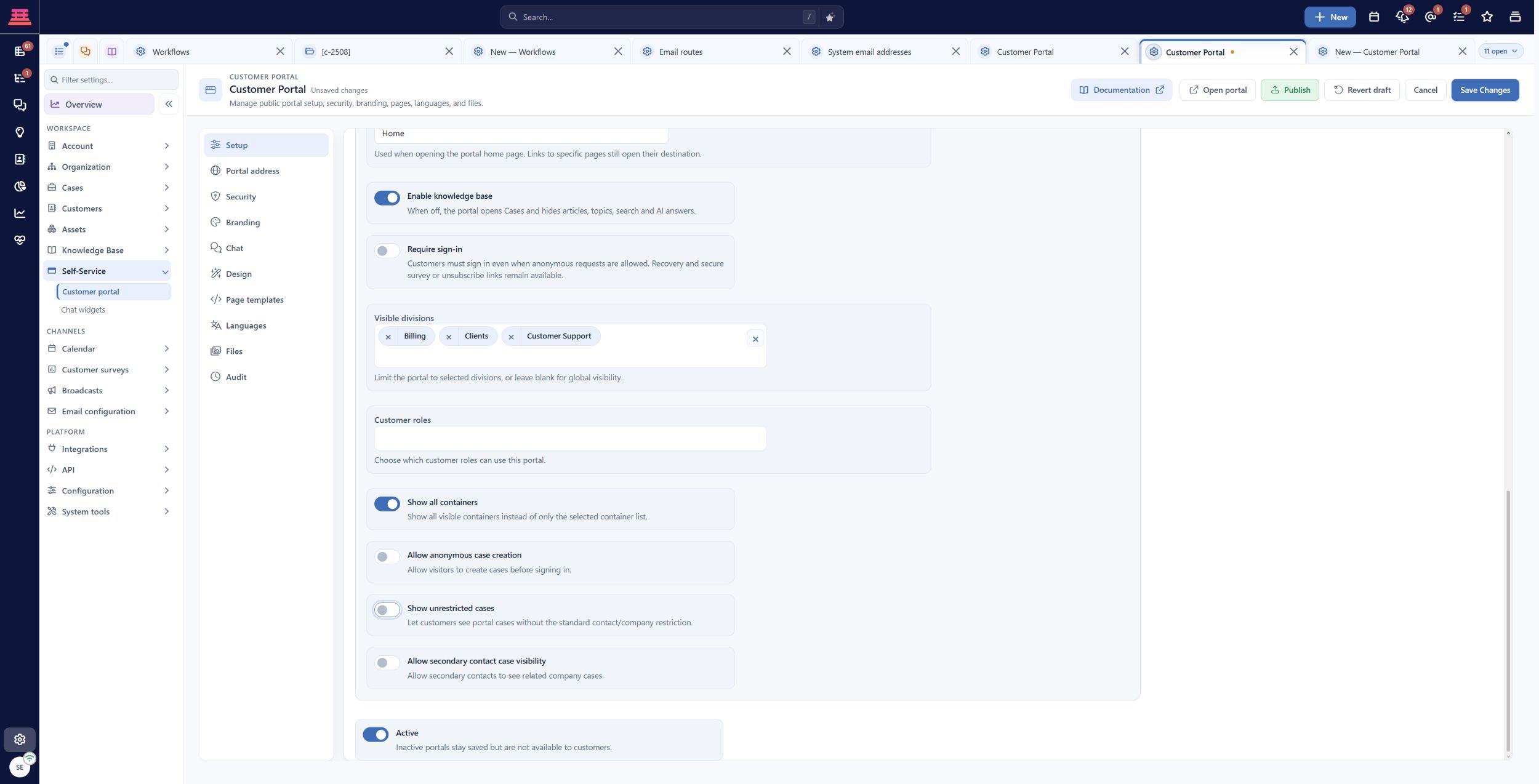The width and height of the screenshot is (1539, 784).
Task: Enable Show unrestricted cases switch
Action: pos(387,610)
